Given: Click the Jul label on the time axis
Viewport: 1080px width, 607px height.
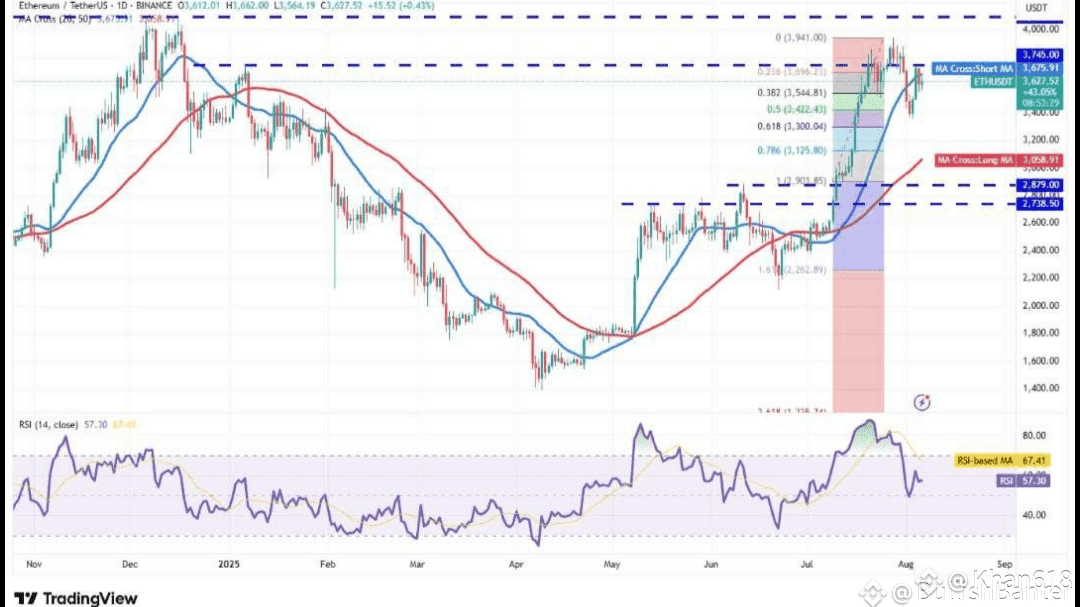Looking at the screenshot, I should (x=807, y=564).
